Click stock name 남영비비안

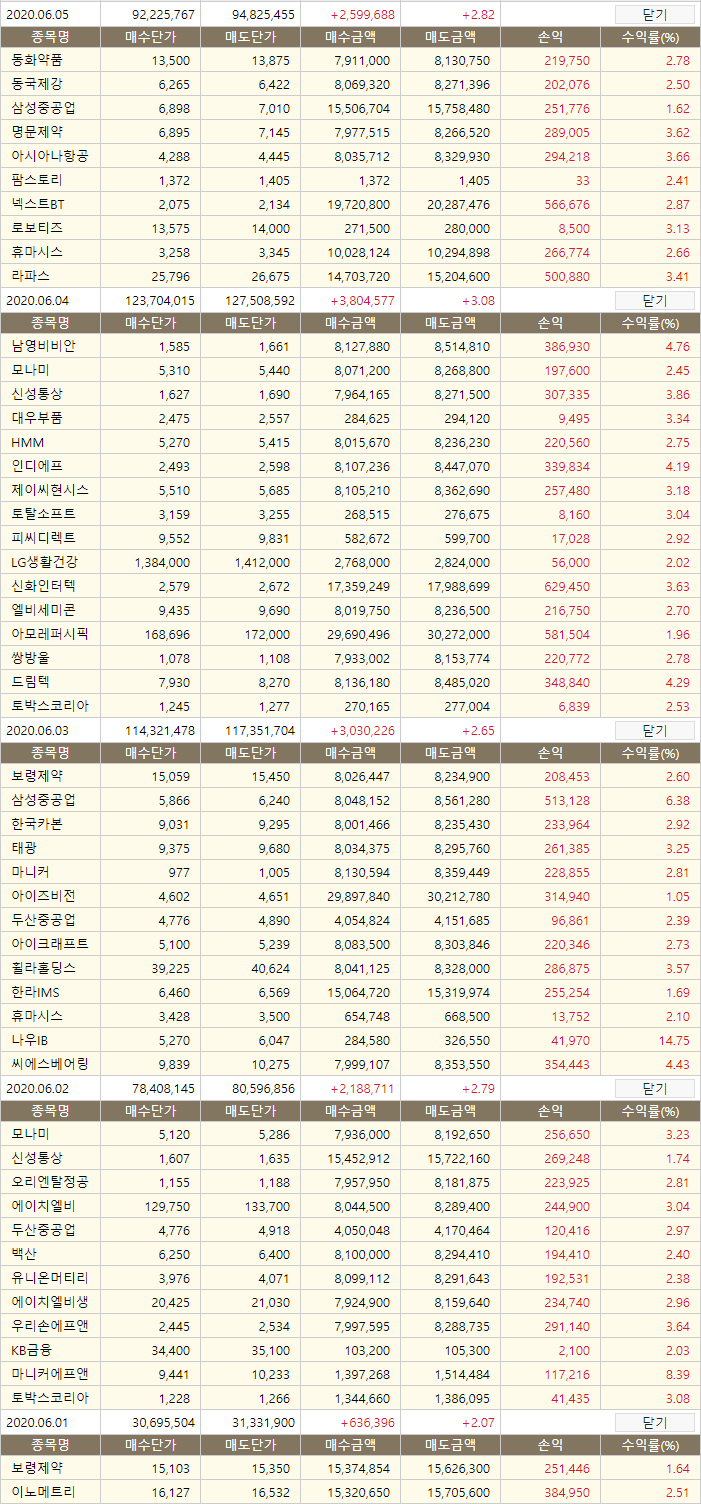[43, 346]
